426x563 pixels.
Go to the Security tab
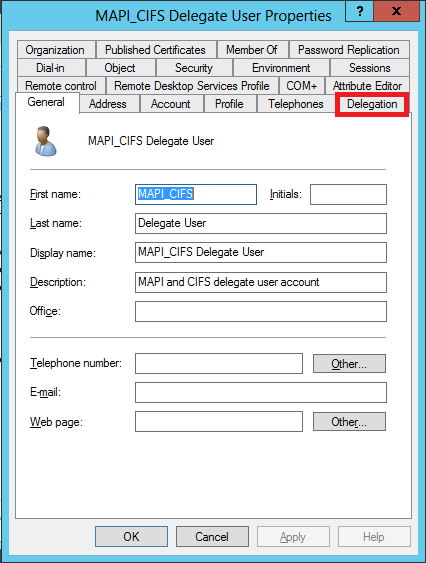(x=194, y=68)
